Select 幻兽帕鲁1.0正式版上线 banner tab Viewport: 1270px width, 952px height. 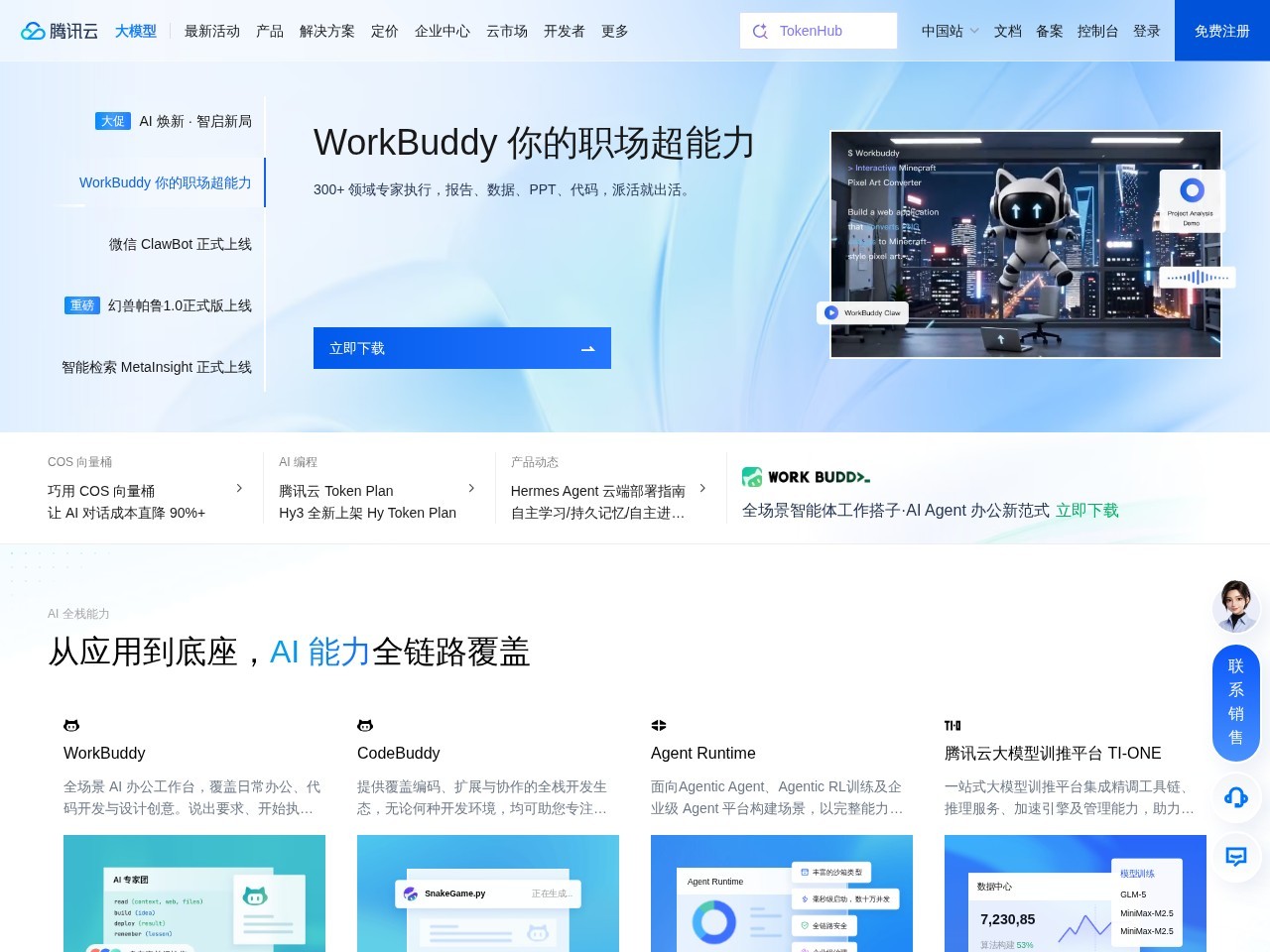(159, 305)
